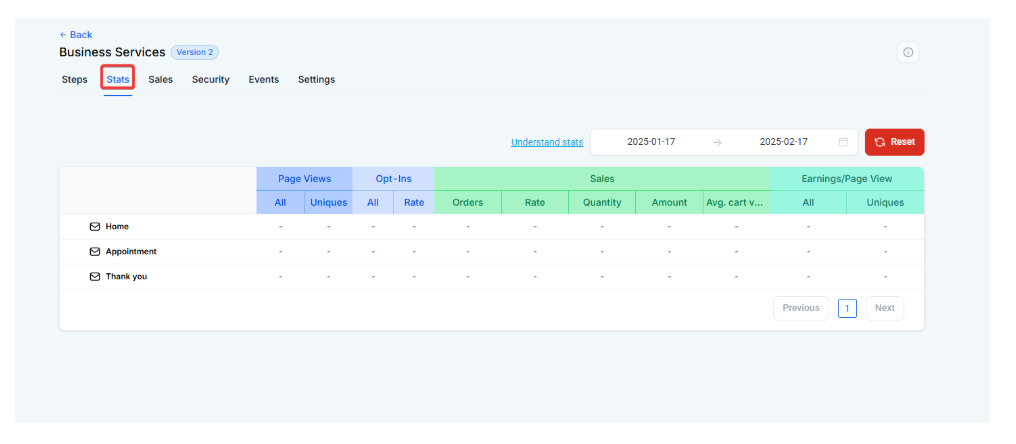The height and width of the screenshot is (444, 1016).
Task: Select the Stats tab
Action: pos(118,80)
